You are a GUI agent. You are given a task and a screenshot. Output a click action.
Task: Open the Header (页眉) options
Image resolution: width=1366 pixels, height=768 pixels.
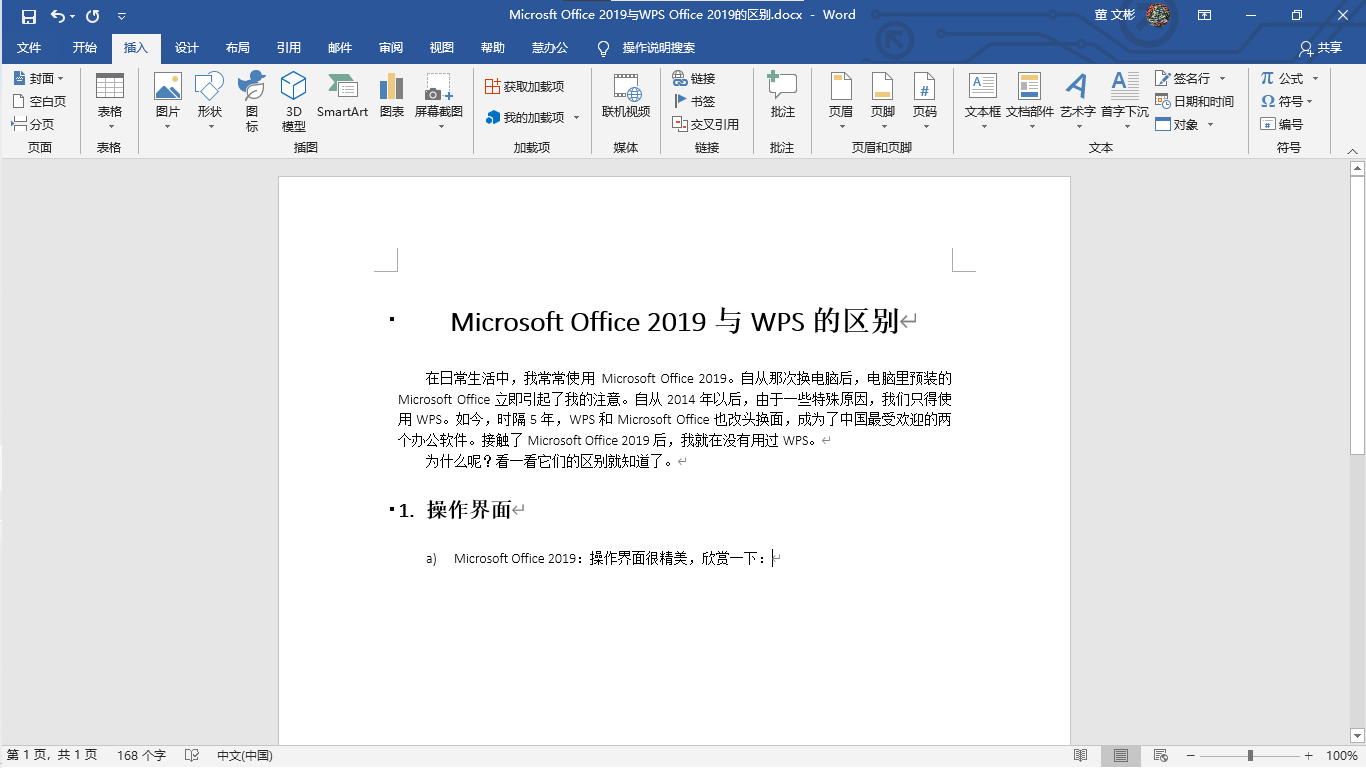click(x=841, y=102)
